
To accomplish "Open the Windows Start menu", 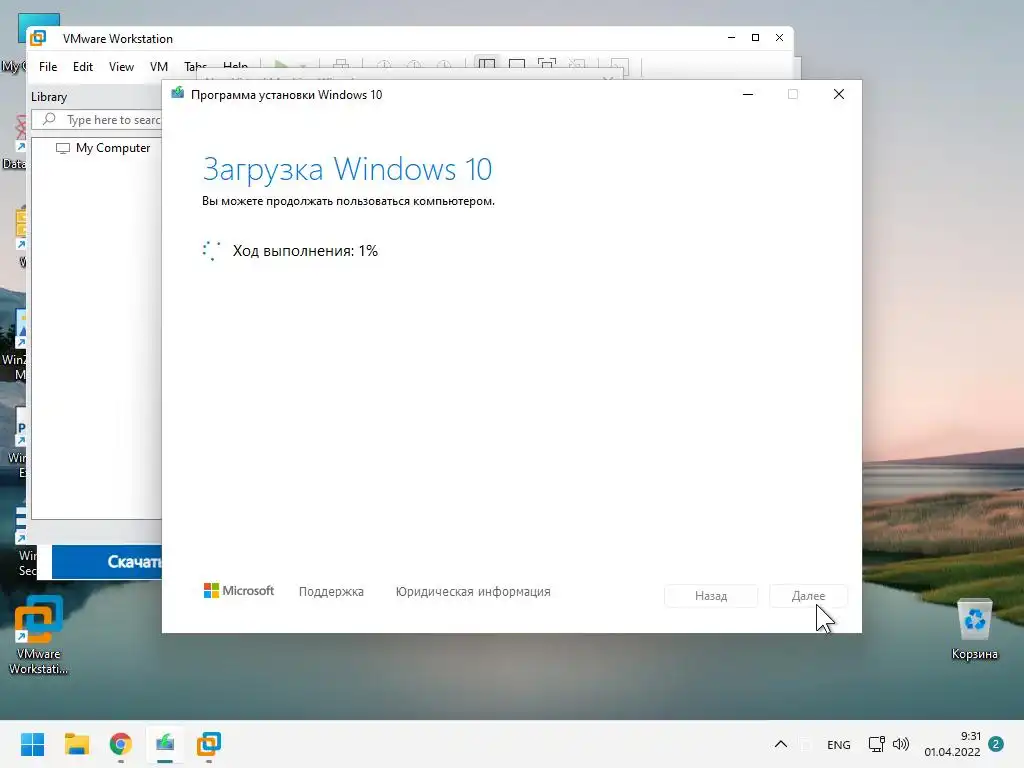I will [x=32, y=744].
